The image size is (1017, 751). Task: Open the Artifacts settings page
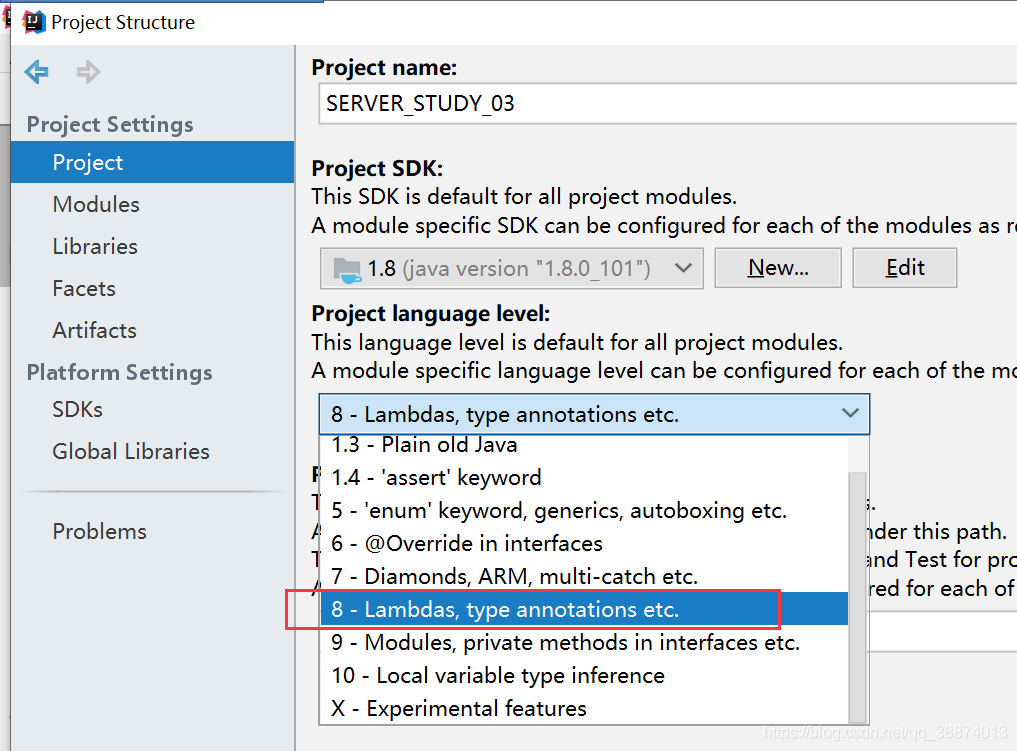click(94, 330)
